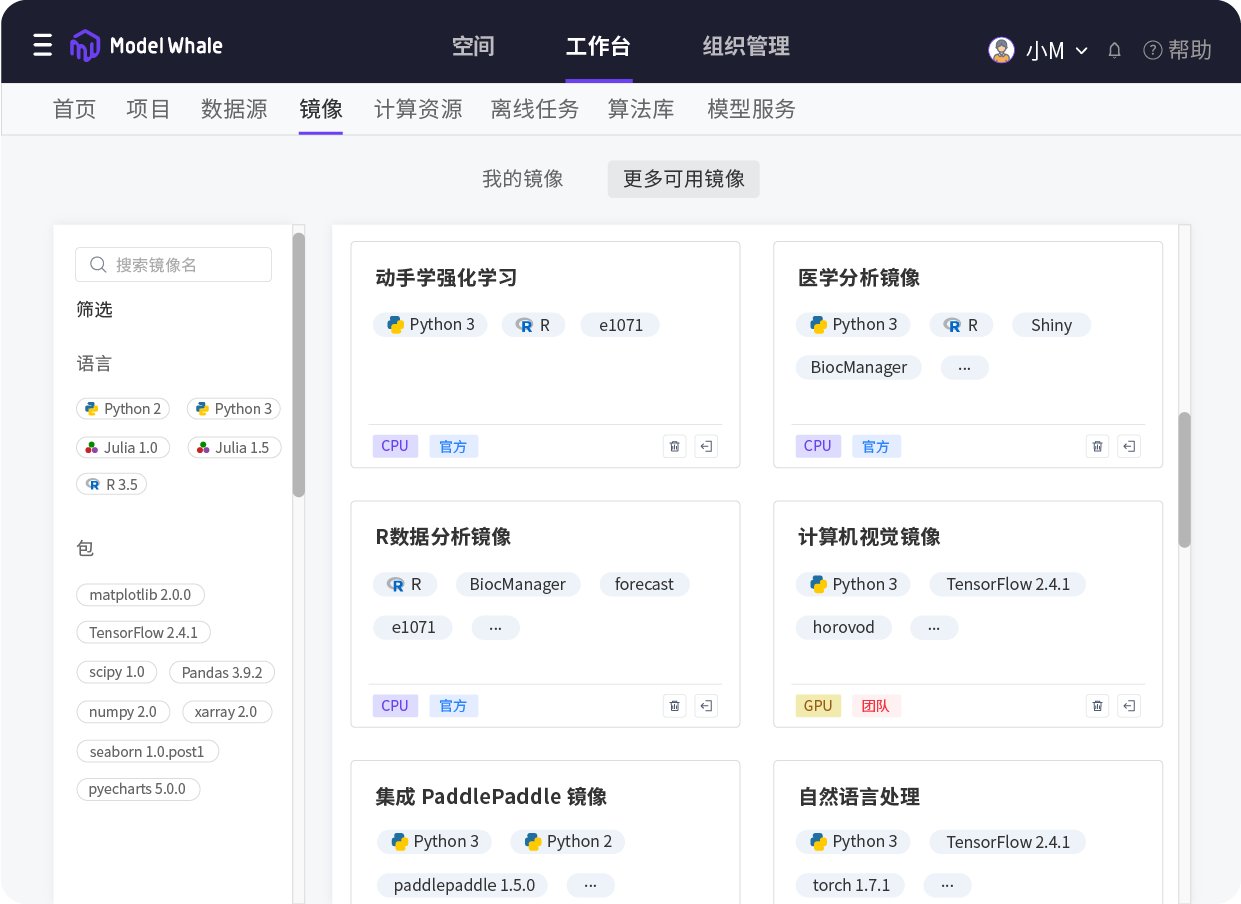Viewport: 1241px width, 904px height.
Task: Open the 离线任务 navigation tab
Action: pyautogui.click(x=535, y=109)
